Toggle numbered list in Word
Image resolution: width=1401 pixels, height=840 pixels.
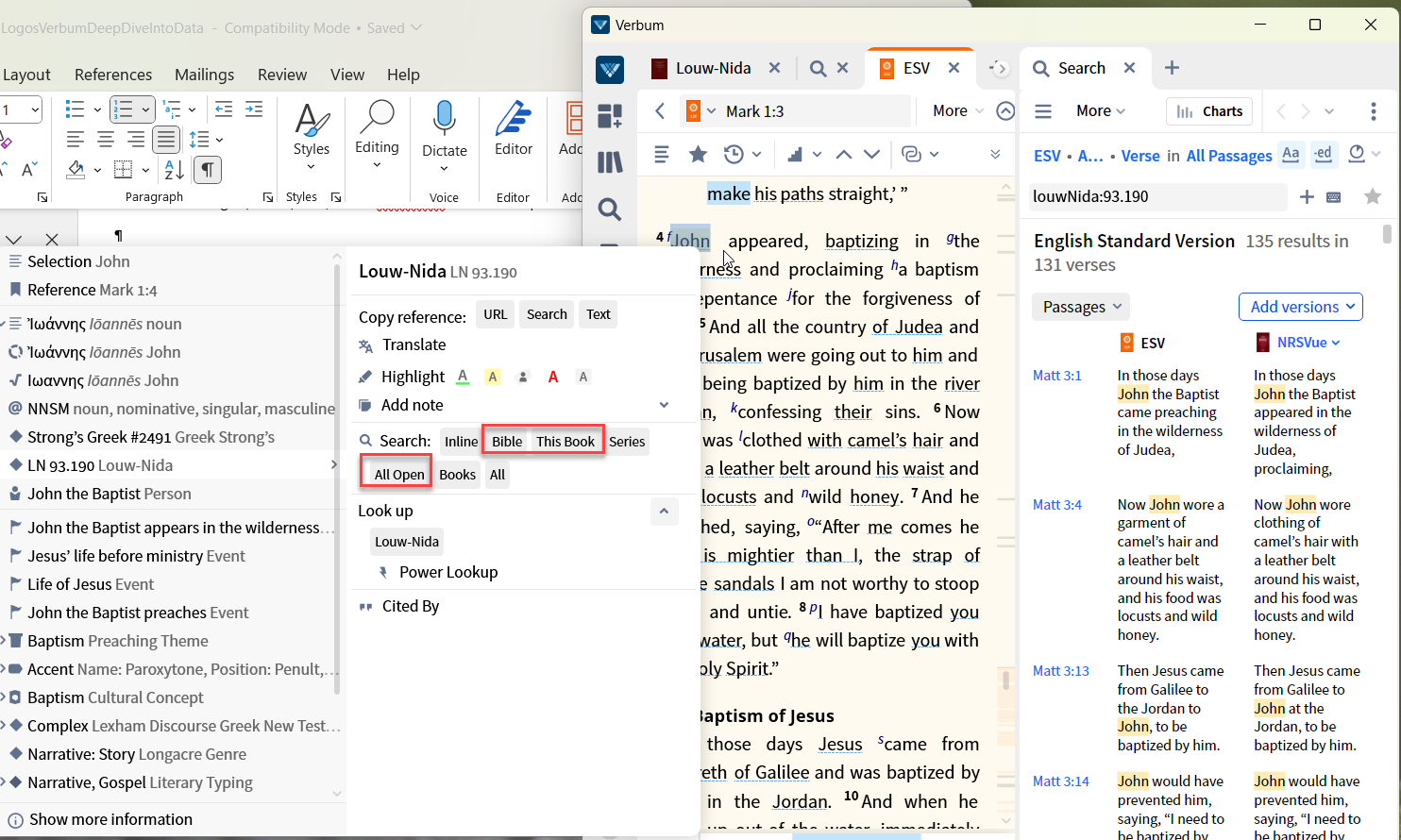coord(123,109)
